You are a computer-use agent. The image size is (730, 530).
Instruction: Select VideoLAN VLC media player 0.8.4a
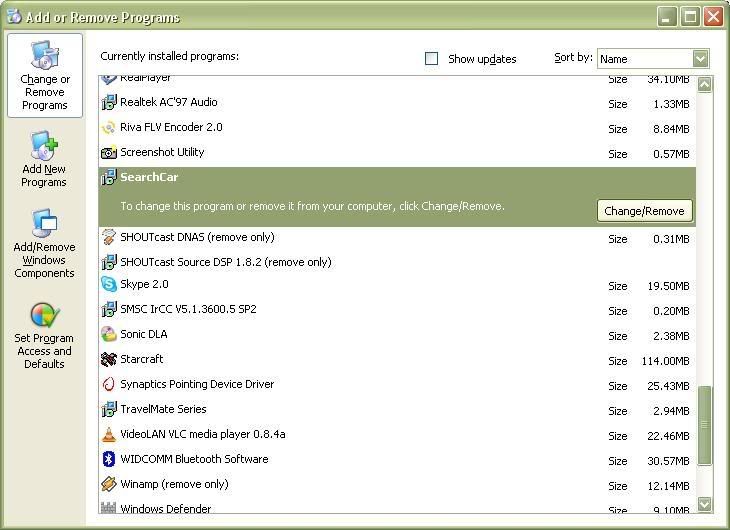coord(397,435)
